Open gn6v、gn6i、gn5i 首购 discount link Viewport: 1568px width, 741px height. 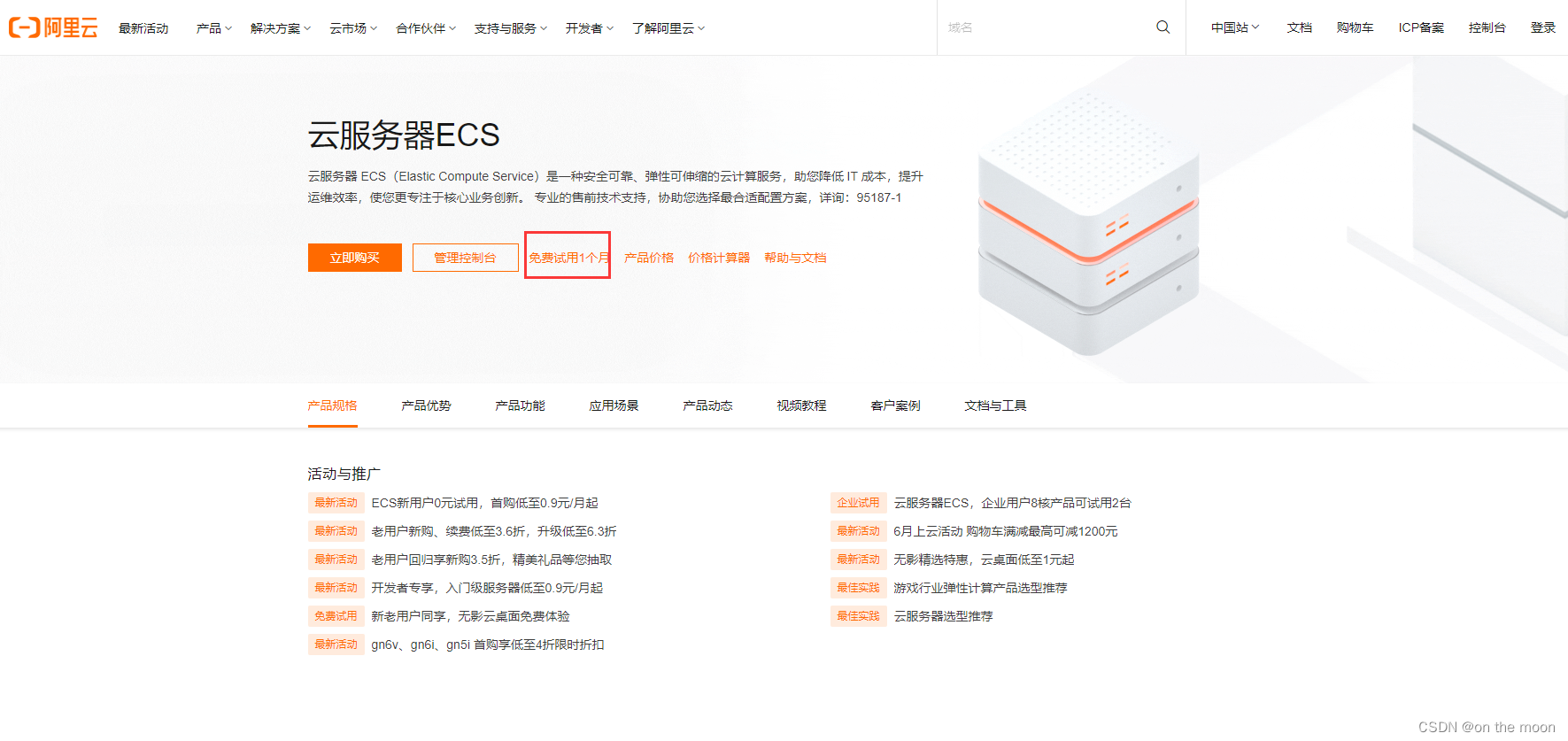pyautogui.click(x=488, y=645)
